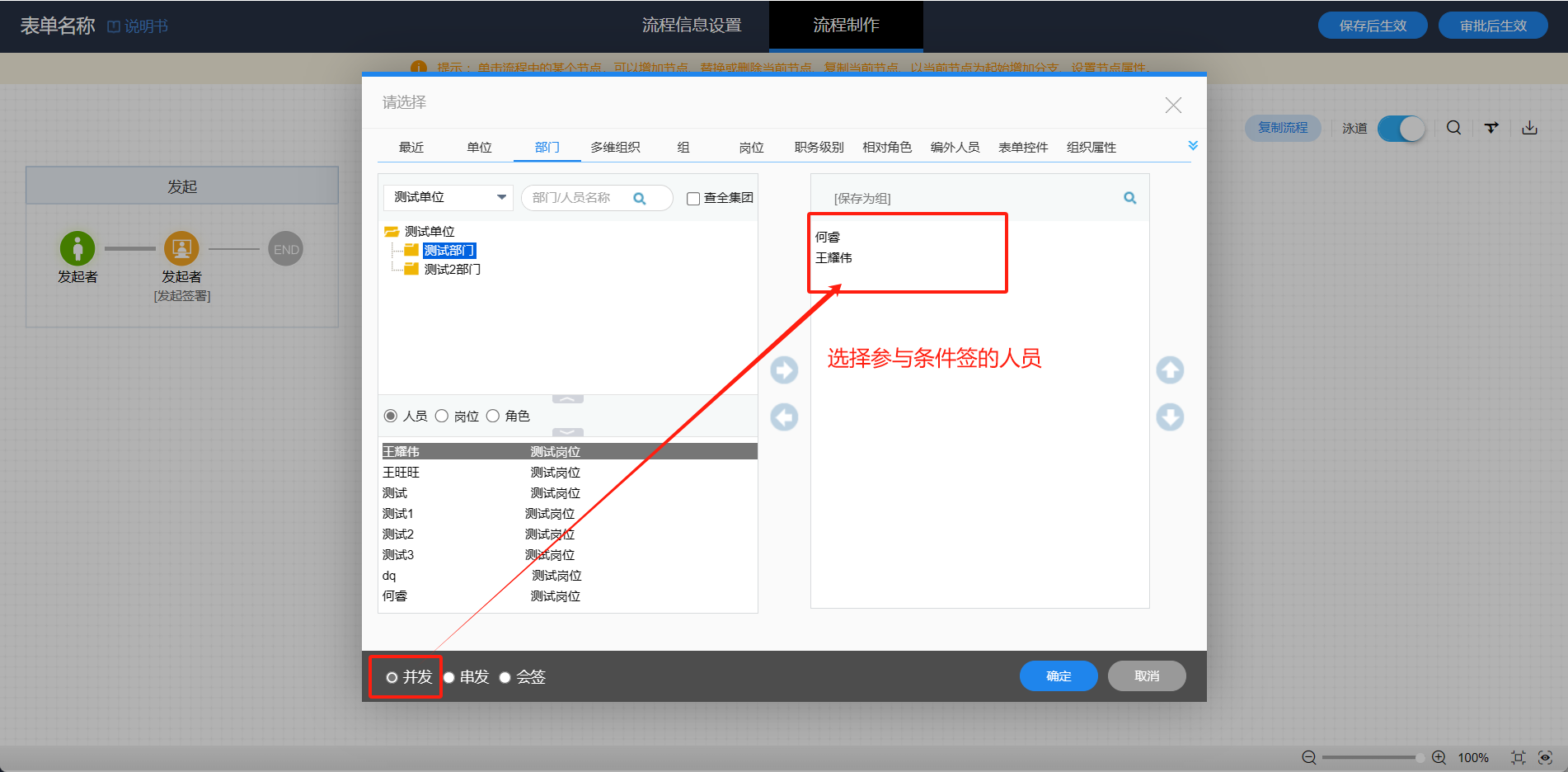Click the add-to-selected right arrow icon
The image size is (1568, 772).
(784, 370)
